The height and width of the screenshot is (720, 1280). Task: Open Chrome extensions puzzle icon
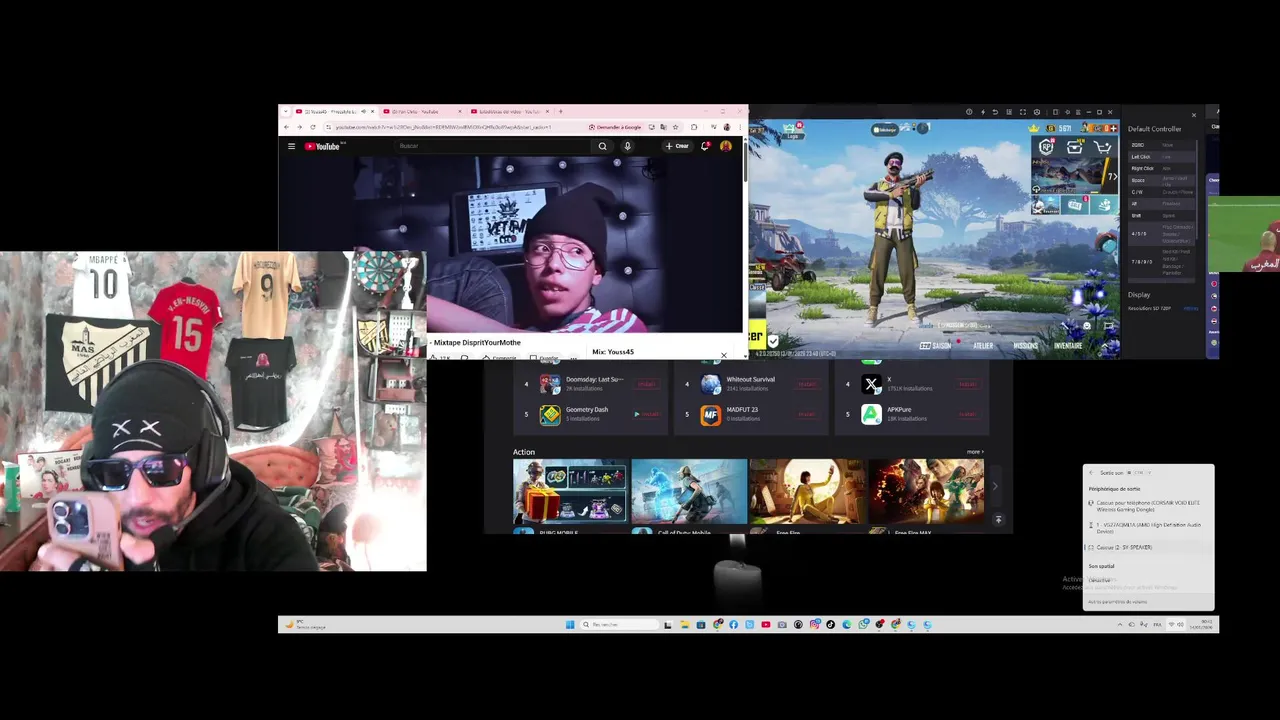(x=694, y=127)
